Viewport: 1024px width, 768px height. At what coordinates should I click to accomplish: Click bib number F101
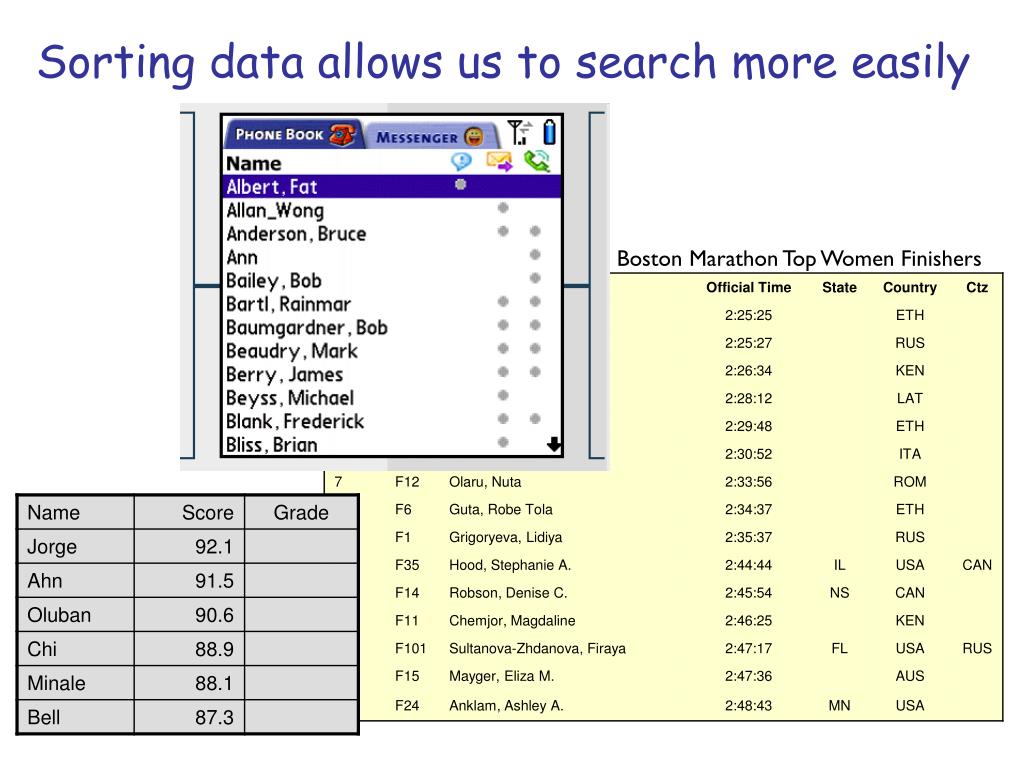point(410,648)
